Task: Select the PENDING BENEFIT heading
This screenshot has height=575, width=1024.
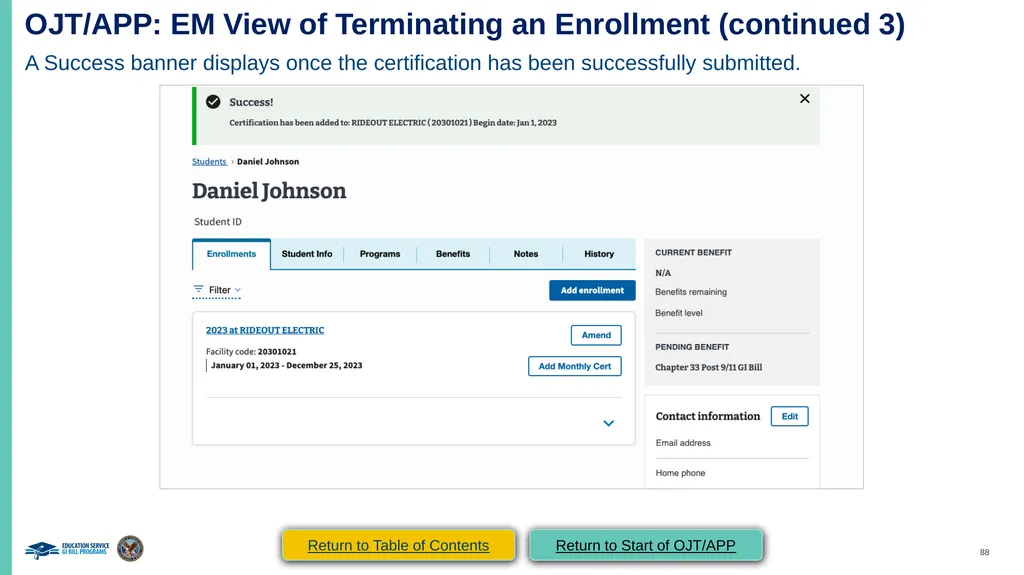Action: click(x=692, y=347)
